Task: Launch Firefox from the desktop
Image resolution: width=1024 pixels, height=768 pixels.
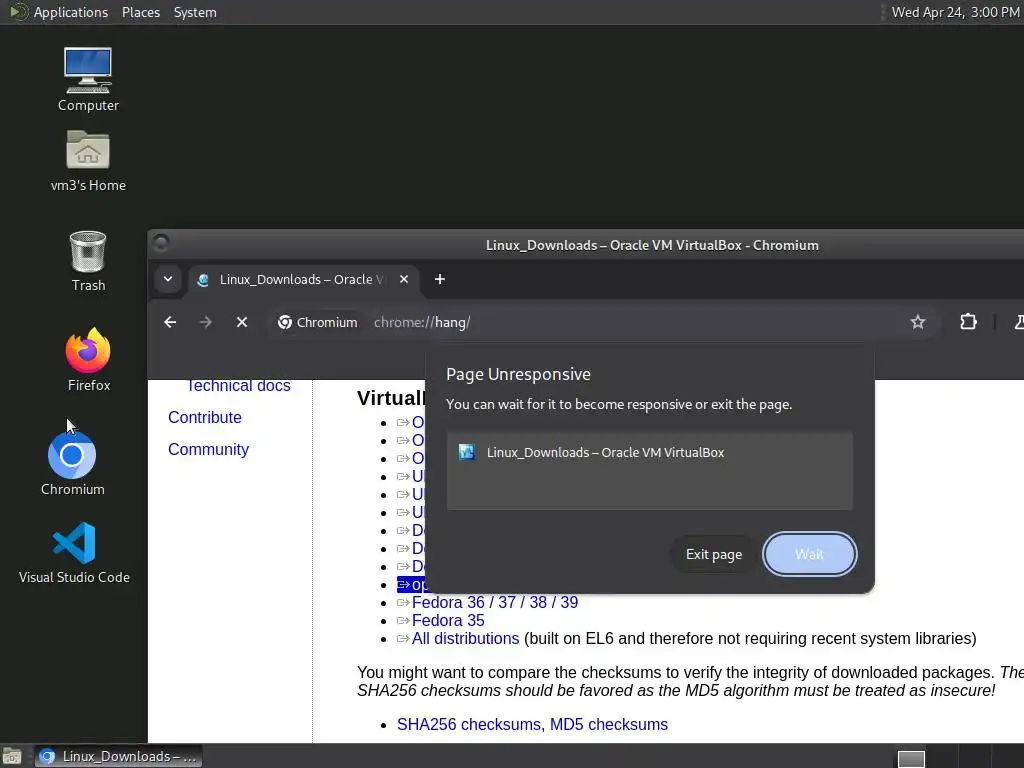Action: pos(88,360)
